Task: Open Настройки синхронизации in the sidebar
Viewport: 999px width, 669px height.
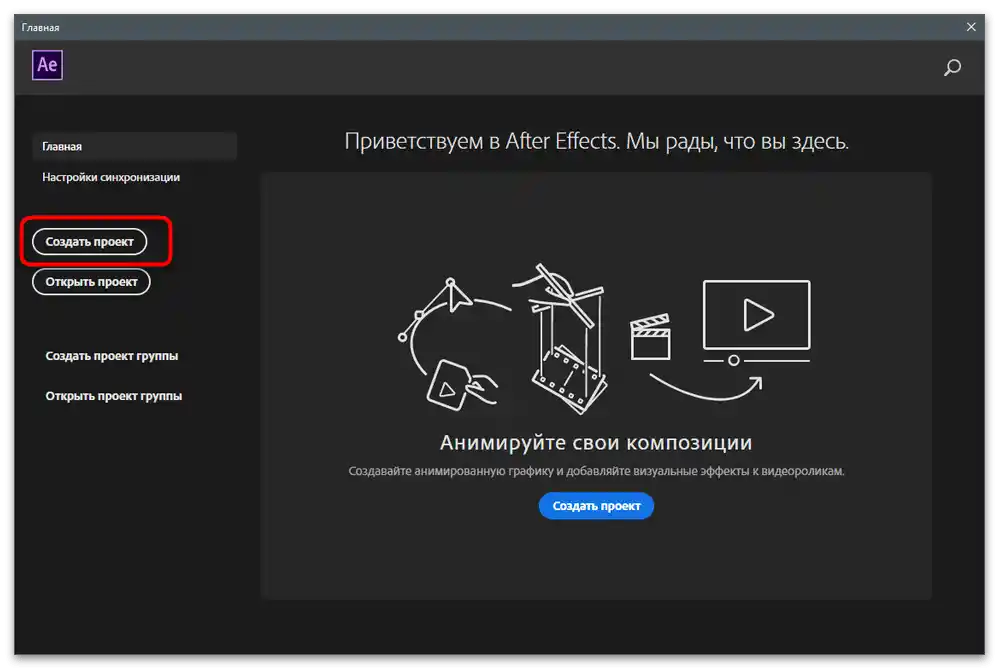Action: pyautogui.click(x=111, y=177)
